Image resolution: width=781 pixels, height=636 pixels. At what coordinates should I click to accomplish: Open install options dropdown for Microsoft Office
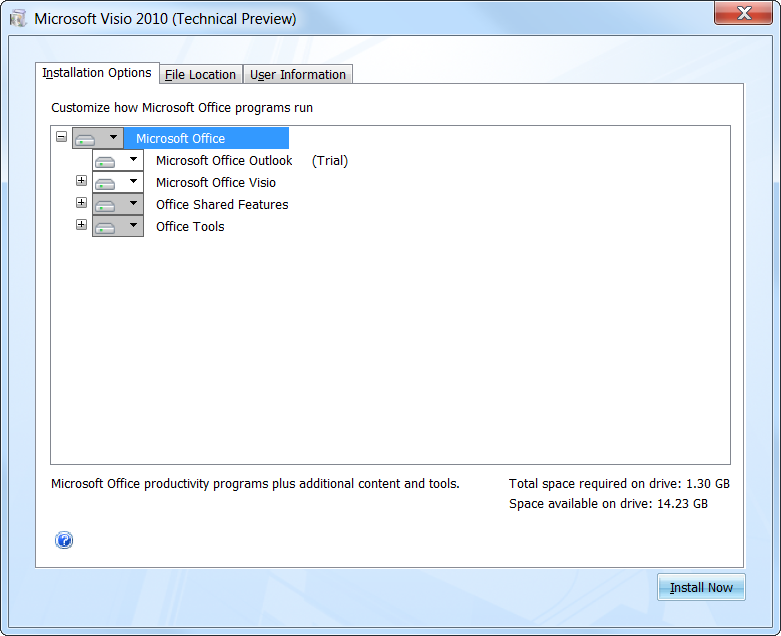pos(98,138)
